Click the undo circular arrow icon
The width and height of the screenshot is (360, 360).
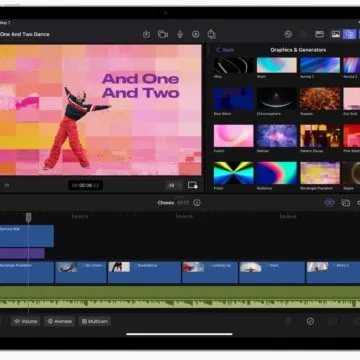tap(288, 34)
